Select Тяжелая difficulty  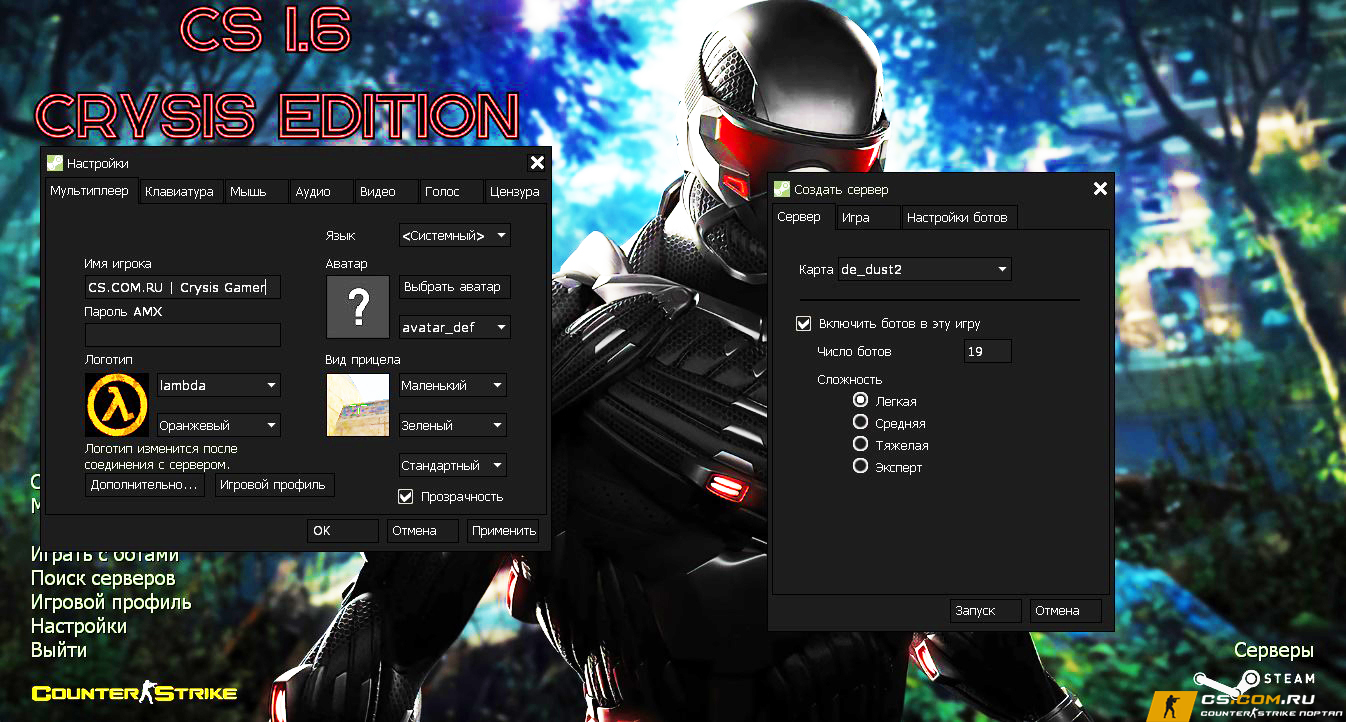860,444
